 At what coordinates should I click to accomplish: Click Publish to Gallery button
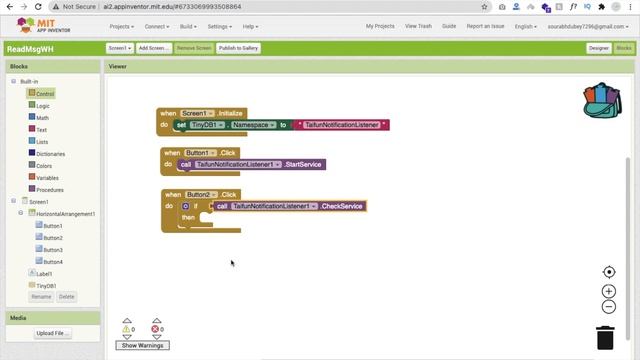[x=238, y=48]
